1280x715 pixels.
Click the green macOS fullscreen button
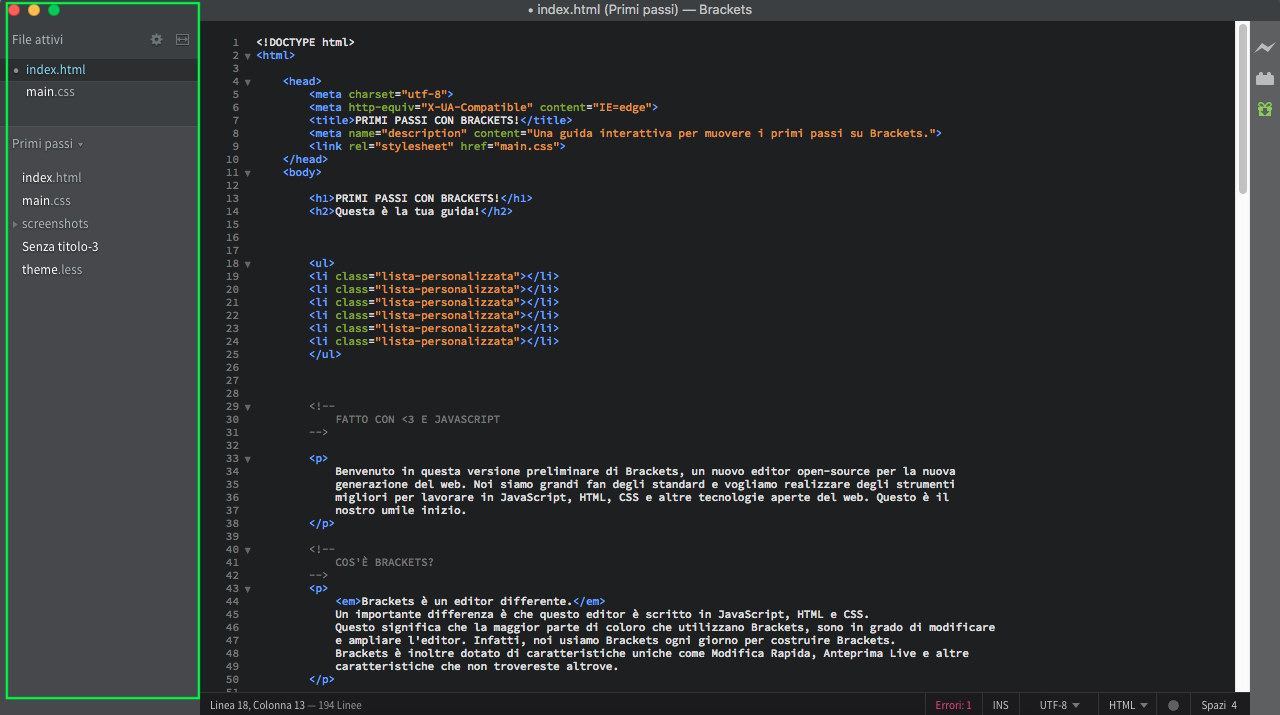coord(54,10)
